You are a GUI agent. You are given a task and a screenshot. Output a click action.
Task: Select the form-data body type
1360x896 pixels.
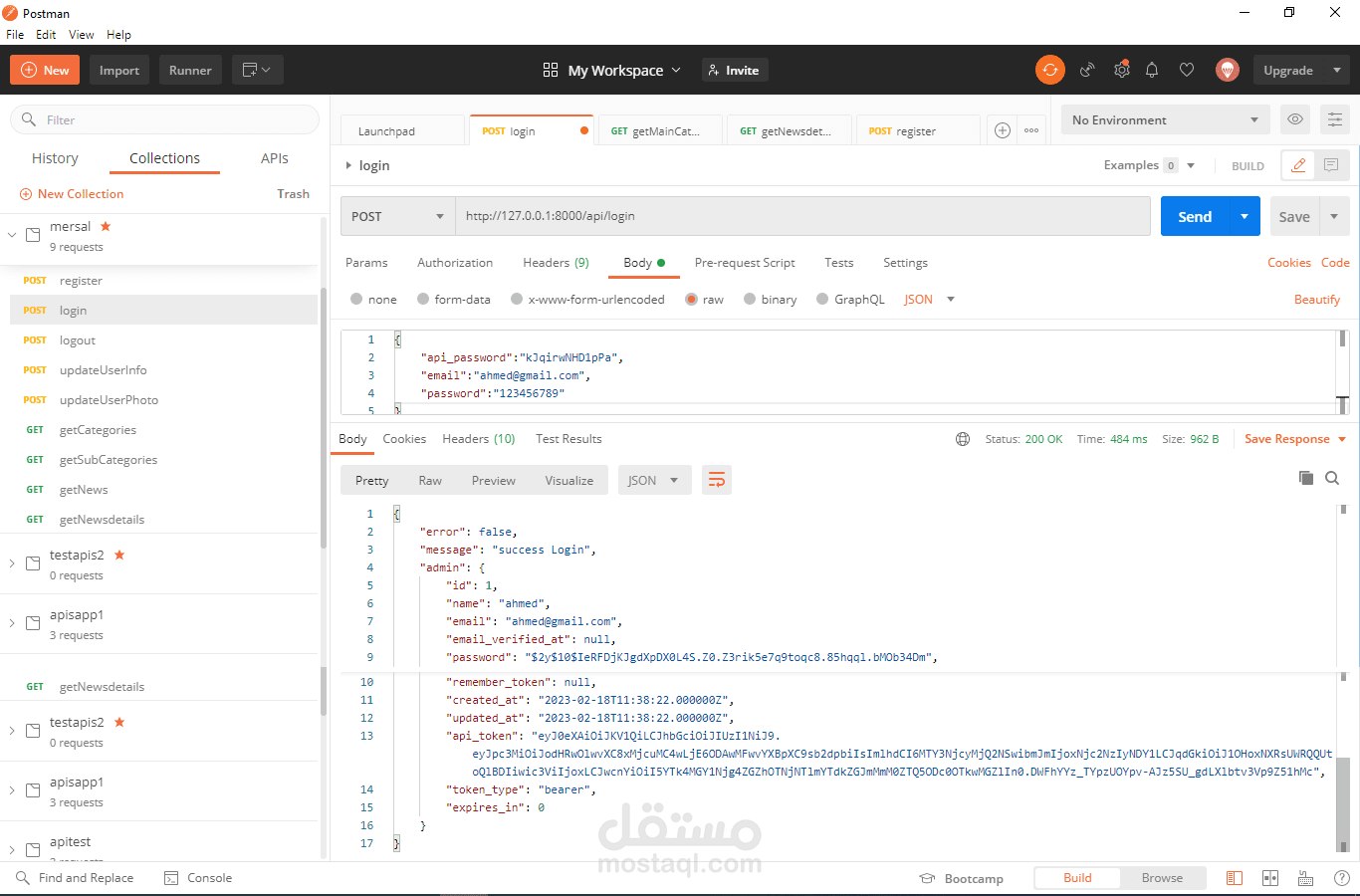click(x=423, y=299)
